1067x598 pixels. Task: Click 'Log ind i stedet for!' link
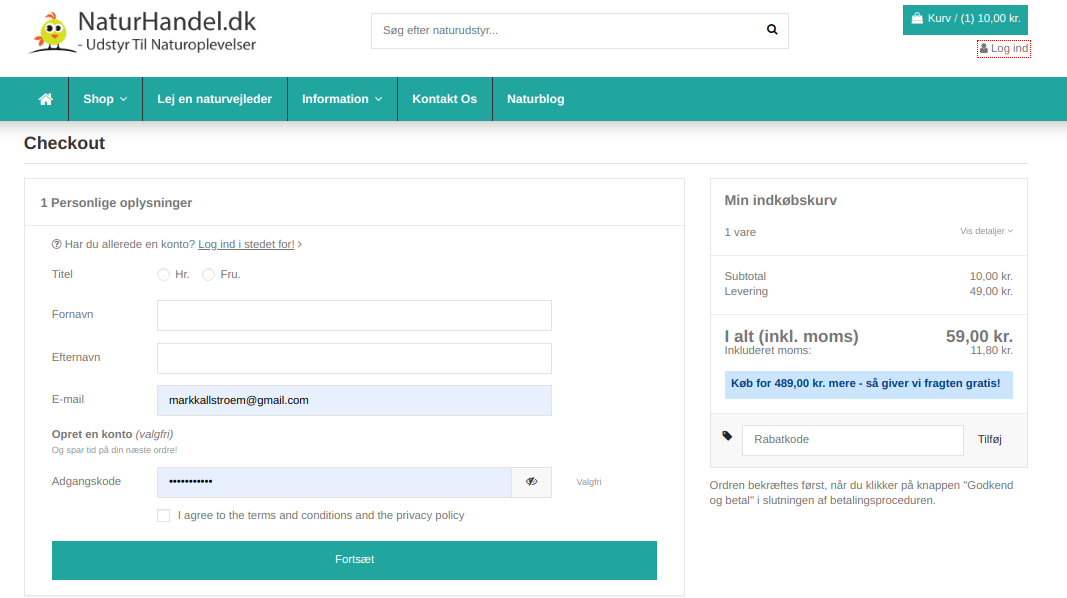point(246,244)
